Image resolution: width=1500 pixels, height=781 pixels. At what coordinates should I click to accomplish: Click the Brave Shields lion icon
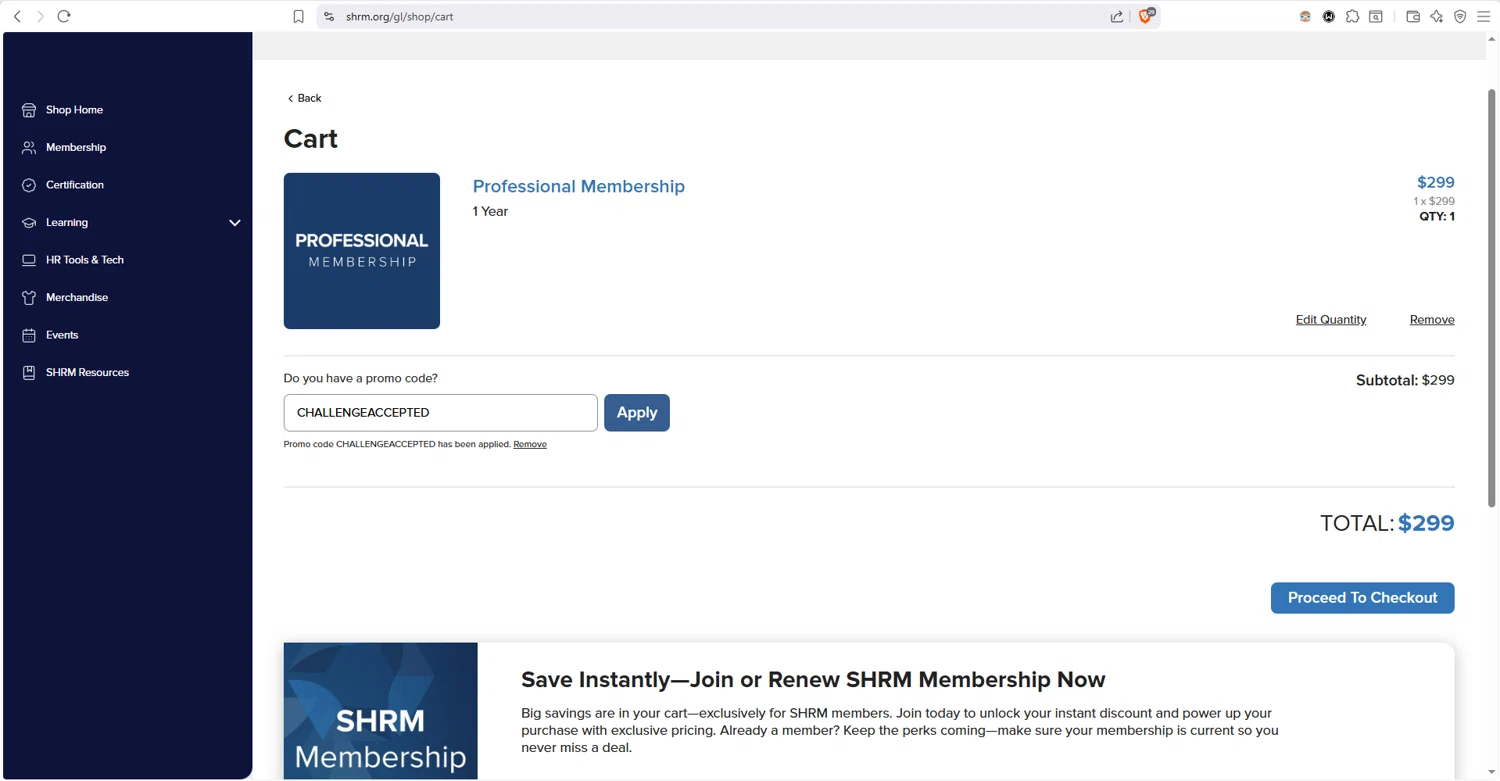(1146, 16)
